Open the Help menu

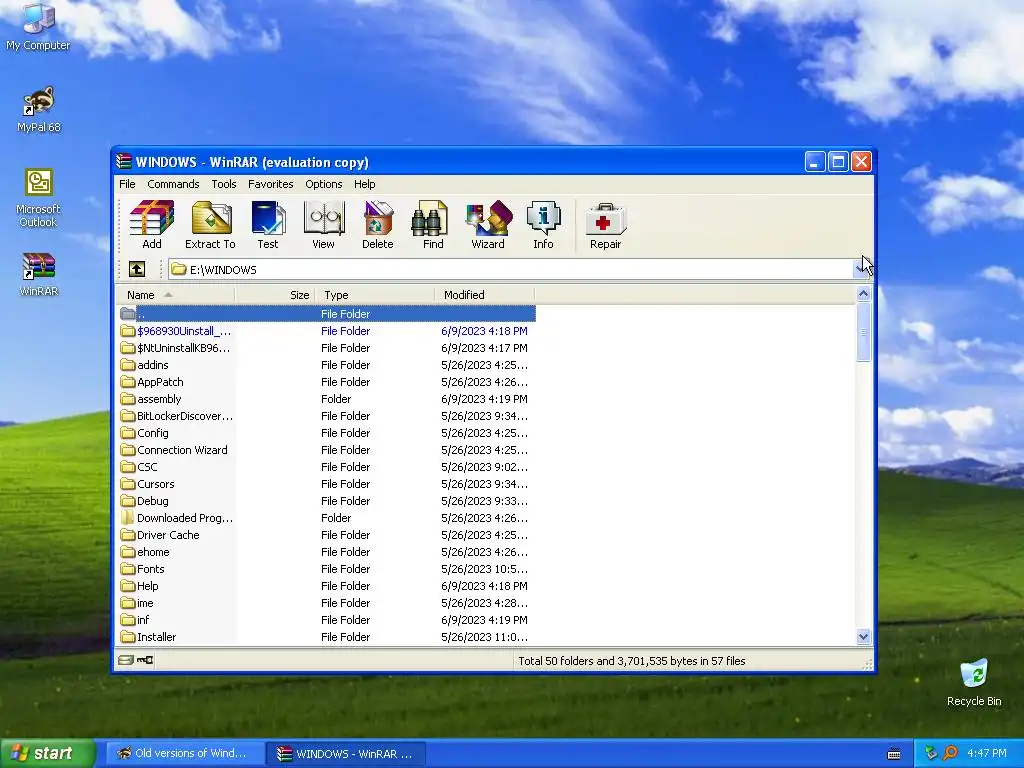(x=364, y=184)
